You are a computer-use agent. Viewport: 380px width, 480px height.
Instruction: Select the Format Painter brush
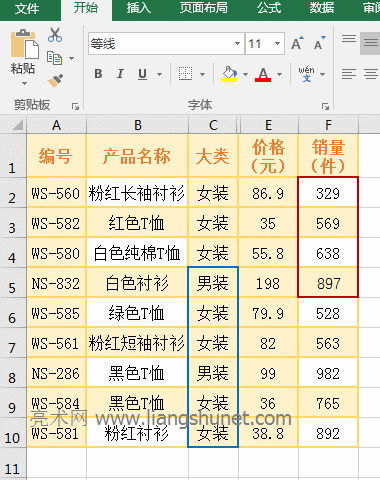[x=55, y=80]
